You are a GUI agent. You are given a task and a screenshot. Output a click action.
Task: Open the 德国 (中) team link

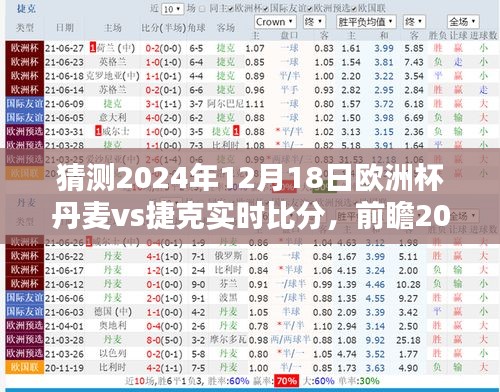[113, 312]
